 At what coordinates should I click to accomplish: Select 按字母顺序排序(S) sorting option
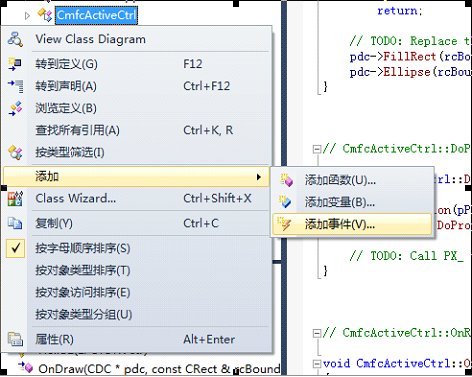tap(137, 248)
